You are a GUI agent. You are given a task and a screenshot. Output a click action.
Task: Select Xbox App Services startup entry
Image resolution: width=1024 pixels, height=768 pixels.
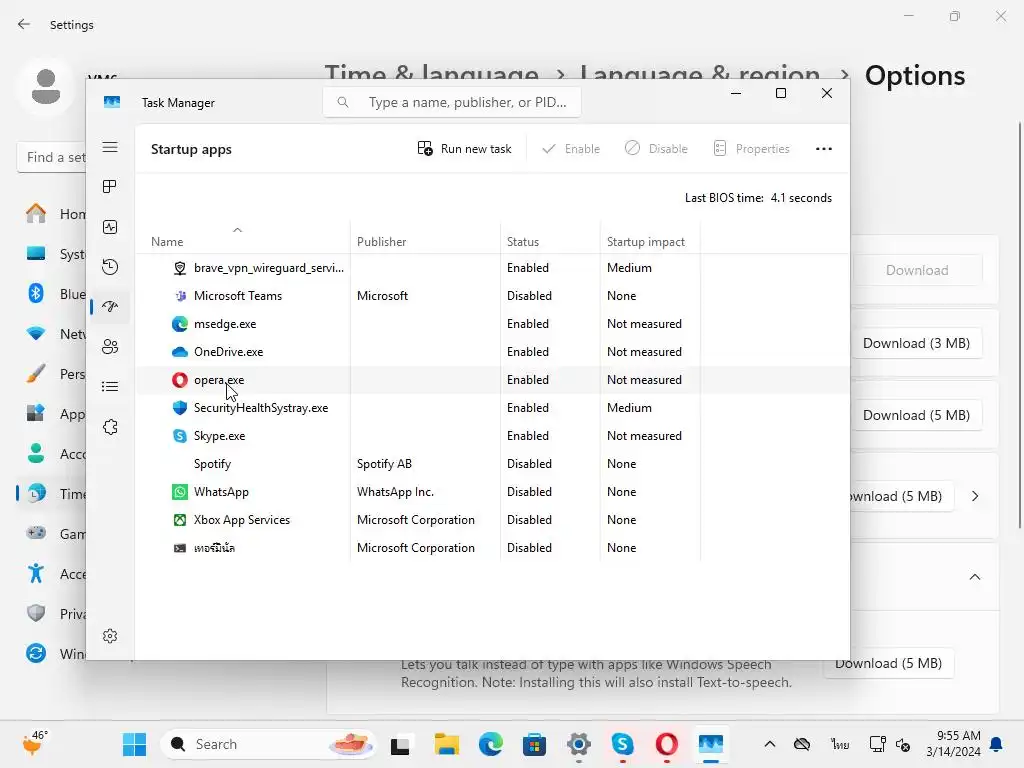492,520
